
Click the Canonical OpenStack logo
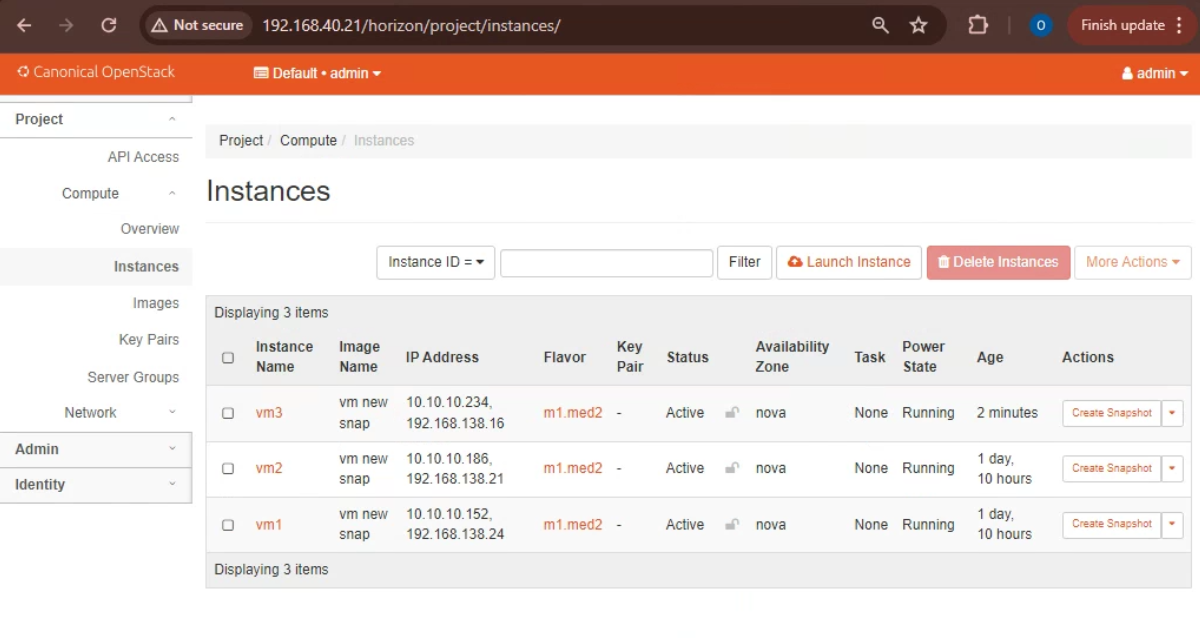click(96, 72)
